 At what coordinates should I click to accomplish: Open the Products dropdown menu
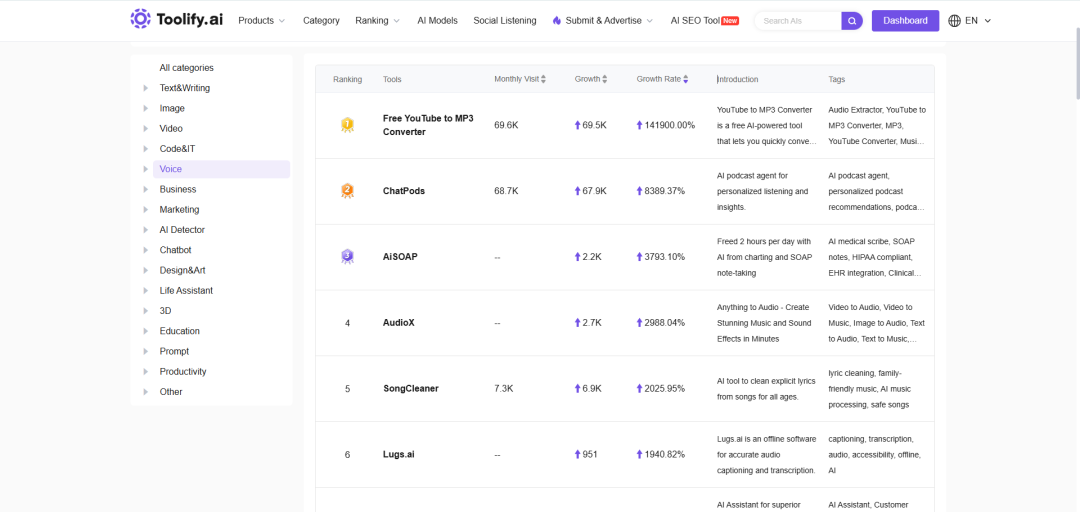262,21
